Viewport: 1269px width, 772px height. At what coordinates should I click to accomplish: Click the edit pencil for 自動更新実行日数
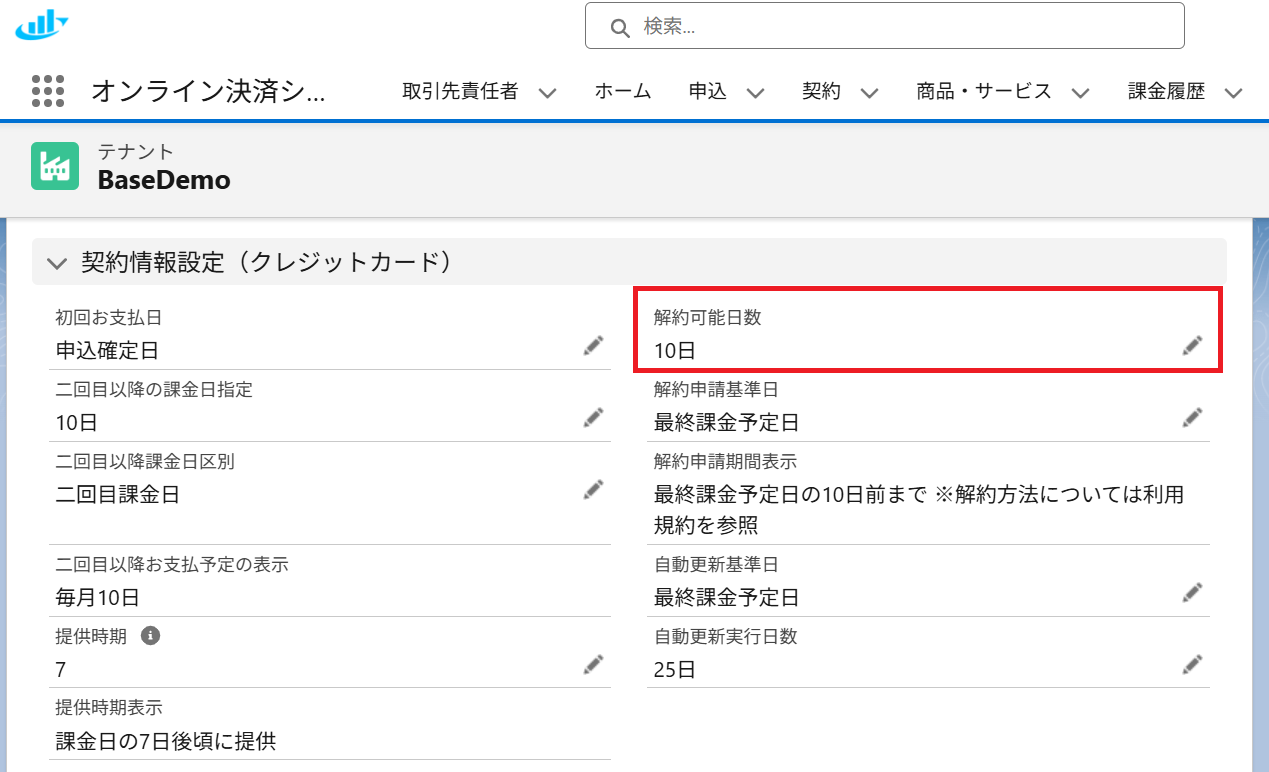click(1192, 665)
